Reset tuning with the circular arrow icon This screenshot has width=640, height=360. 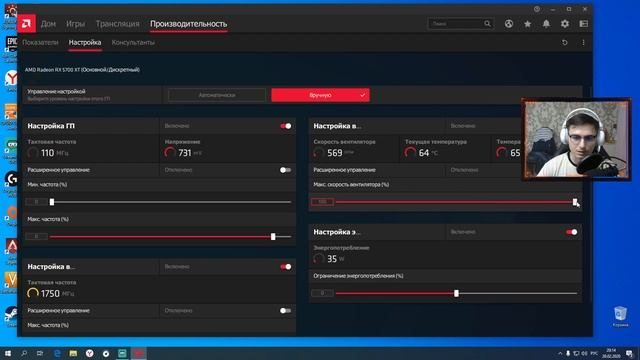[565, 42]
